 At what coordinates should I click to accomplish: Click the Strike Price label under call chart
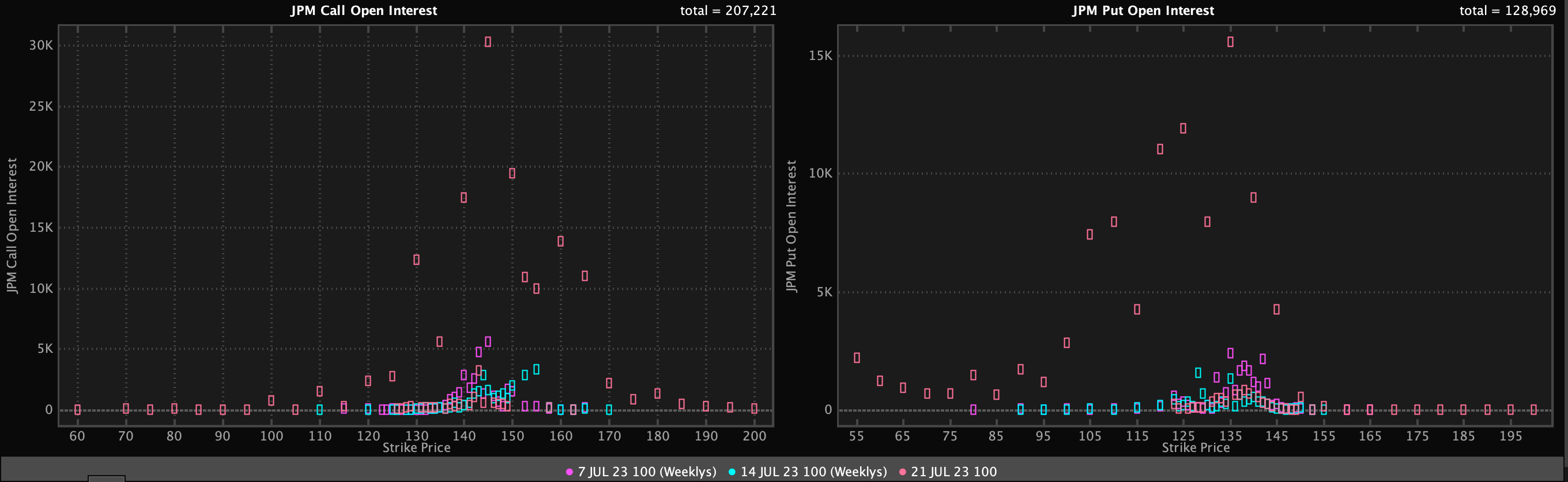click(x=416, y=448)
